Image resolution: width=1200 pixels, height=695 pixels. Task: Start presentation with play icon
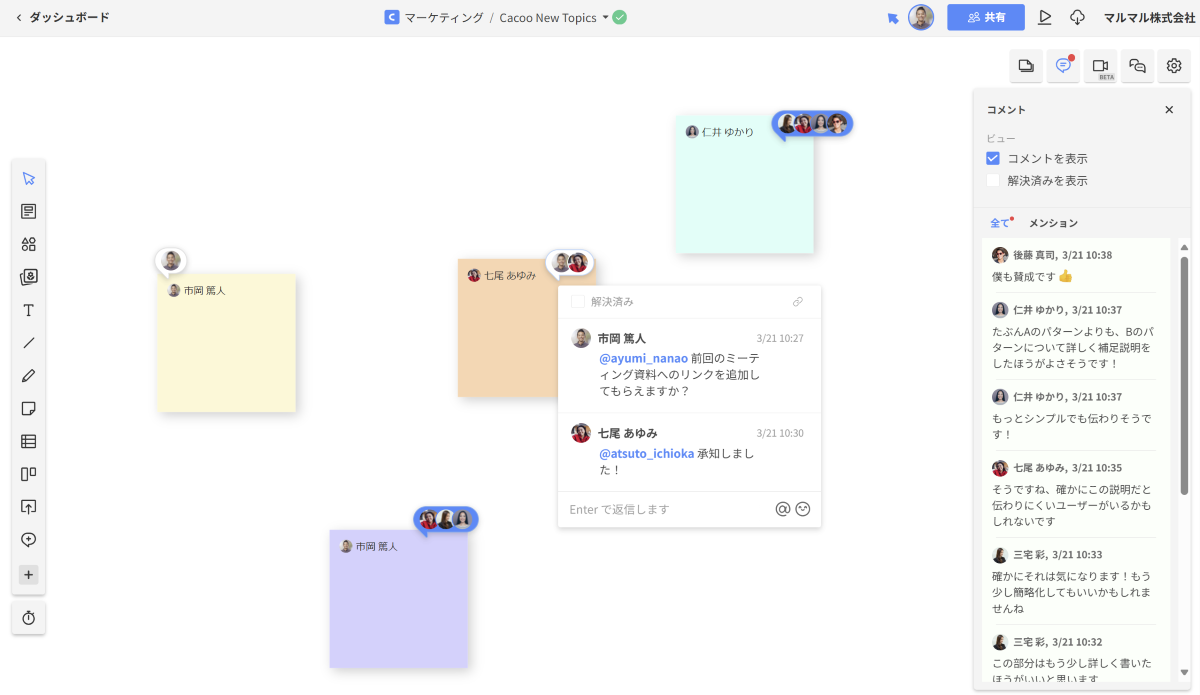point(1045,17)
